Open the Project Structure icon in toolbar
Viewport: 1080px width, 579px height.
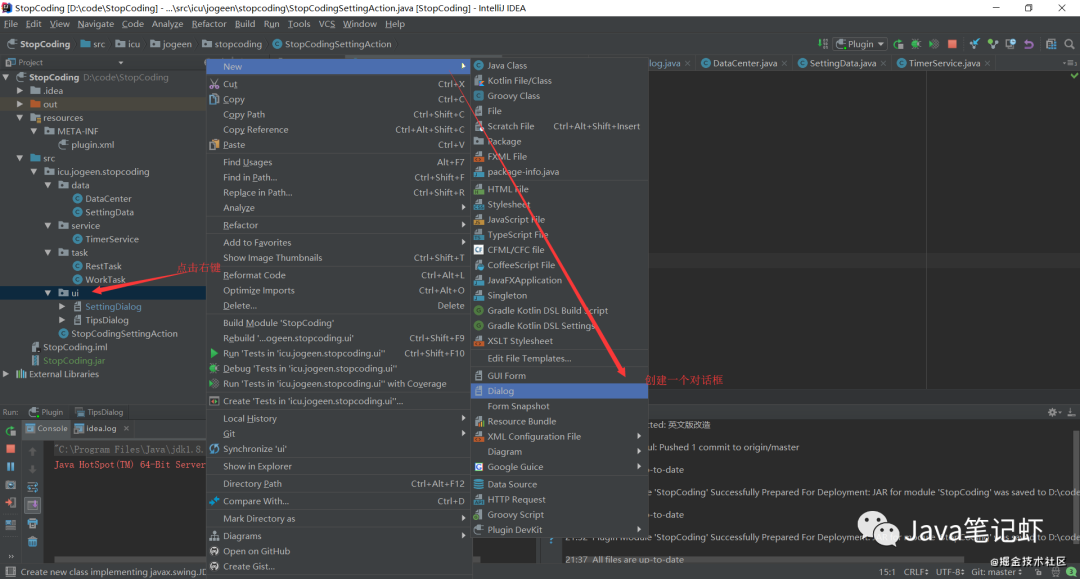1051,44
